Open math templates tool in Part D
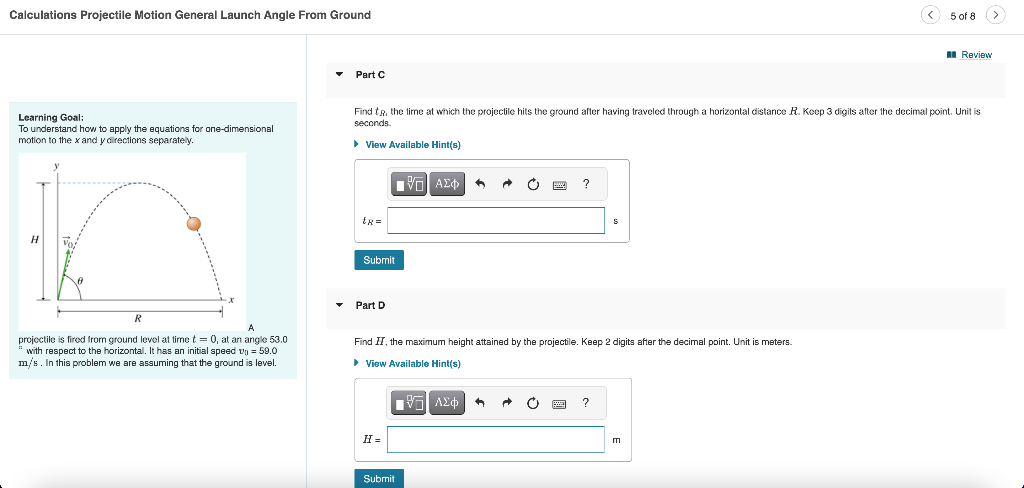 pos(409,402)
